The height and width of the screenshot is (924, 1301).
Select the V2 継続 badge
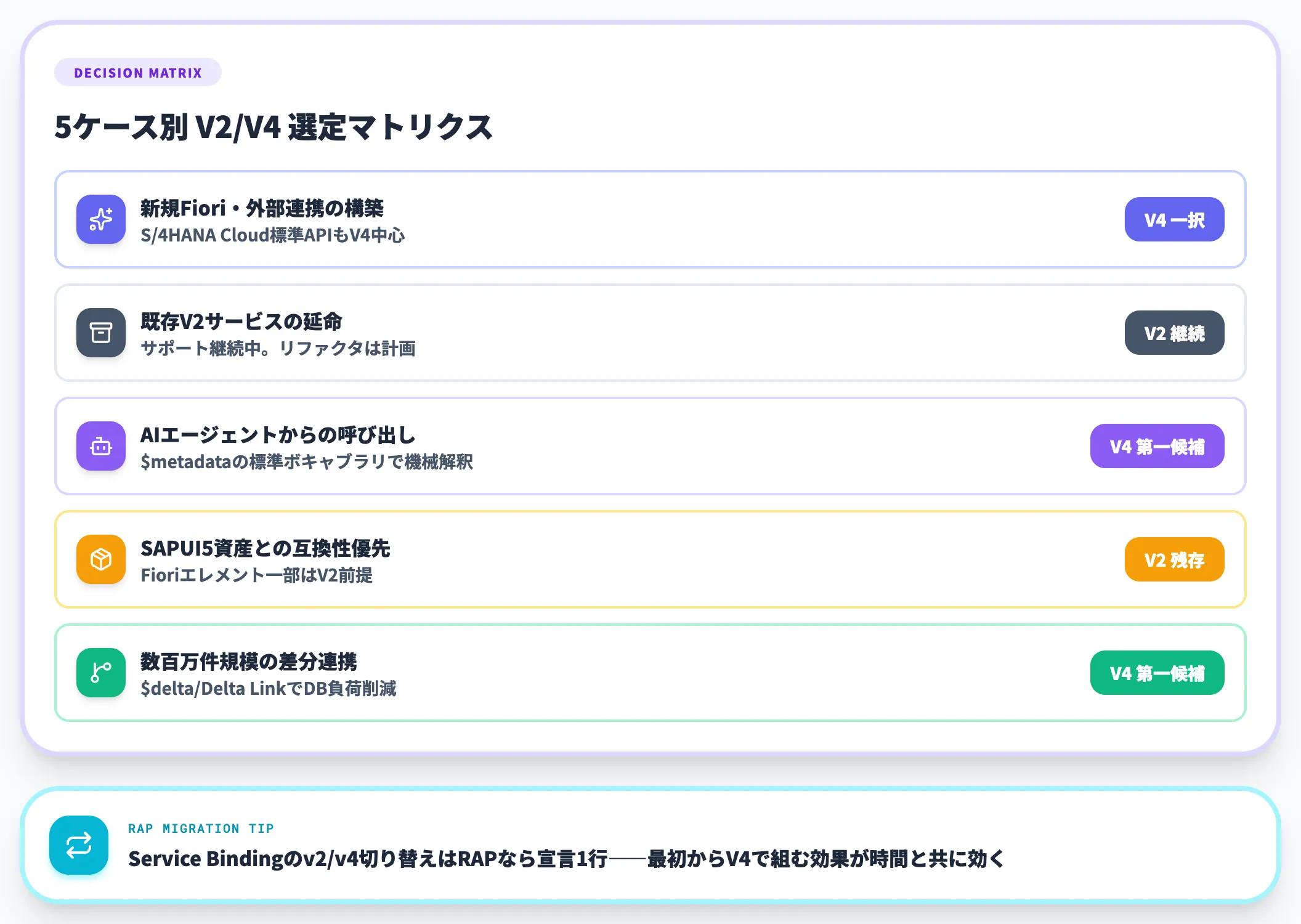click(x=1174, y=333)
